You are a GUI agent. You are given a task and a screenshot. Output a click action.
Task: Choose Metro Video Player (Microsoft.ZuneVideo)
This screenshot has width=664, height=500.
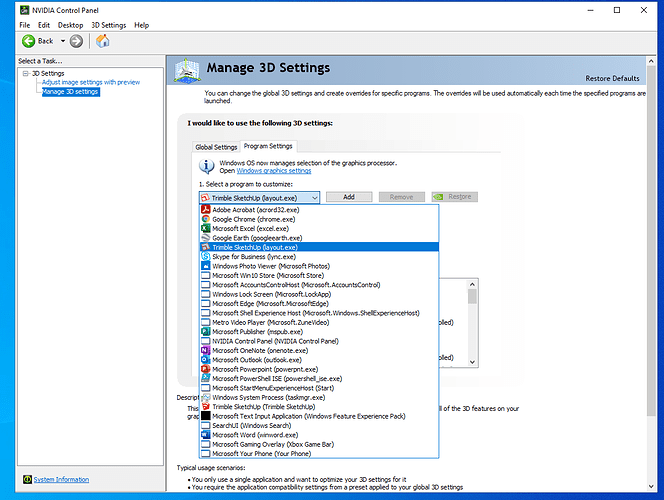pyautogui.click(x=319, y=322)
